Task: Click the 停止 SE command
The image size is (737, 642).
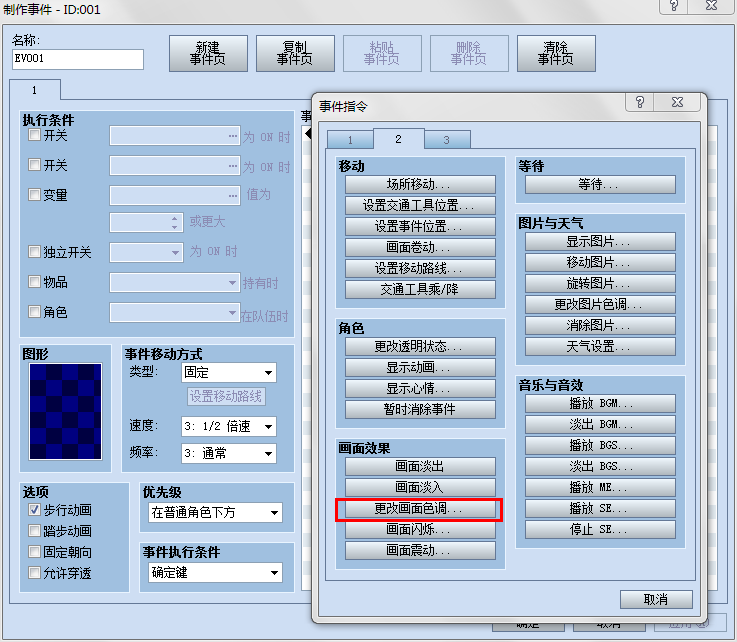Action: click(600, 530)
